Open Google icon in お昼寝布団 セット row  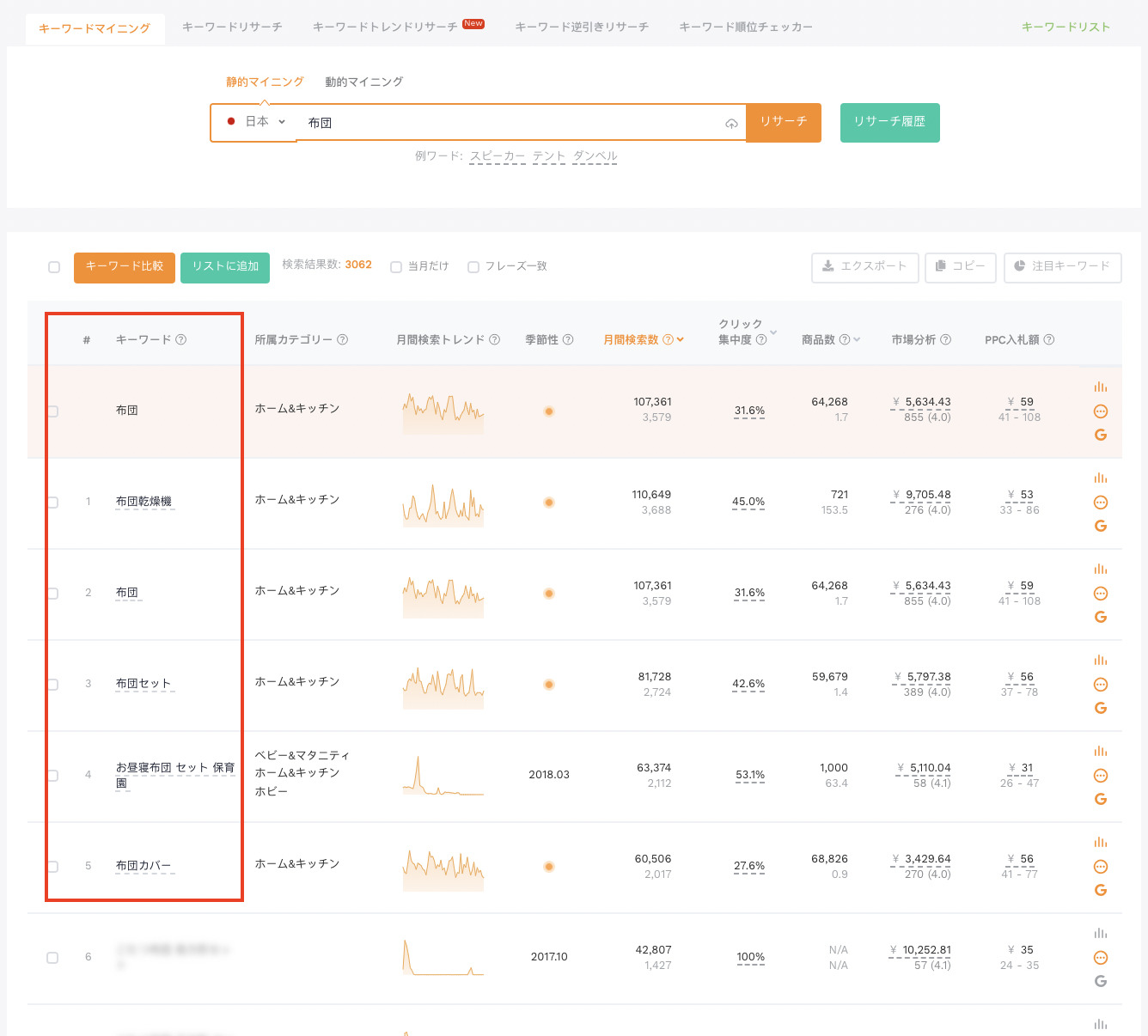1100,799
